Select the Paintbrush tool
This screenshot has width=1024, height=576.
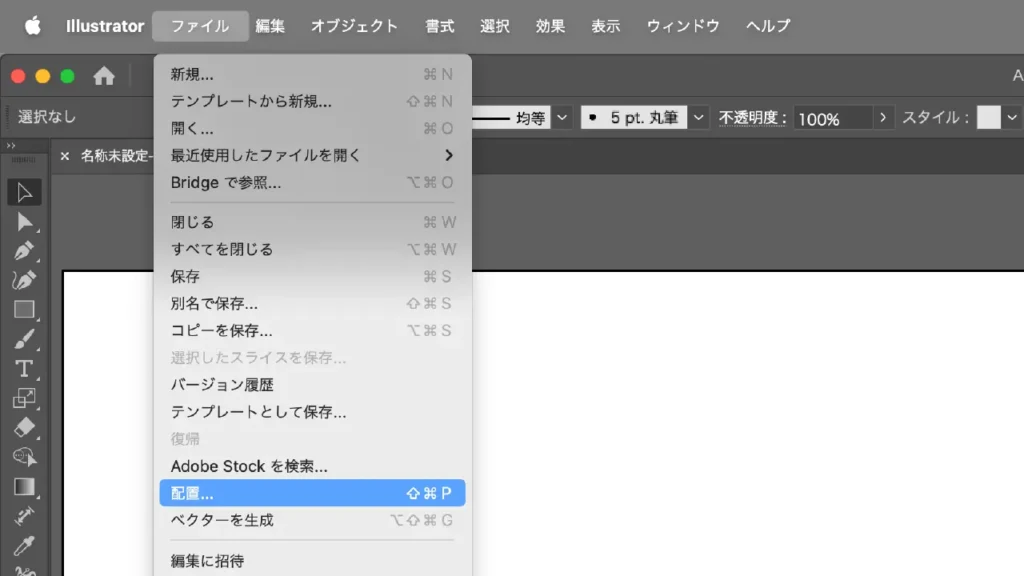point(25,340)
